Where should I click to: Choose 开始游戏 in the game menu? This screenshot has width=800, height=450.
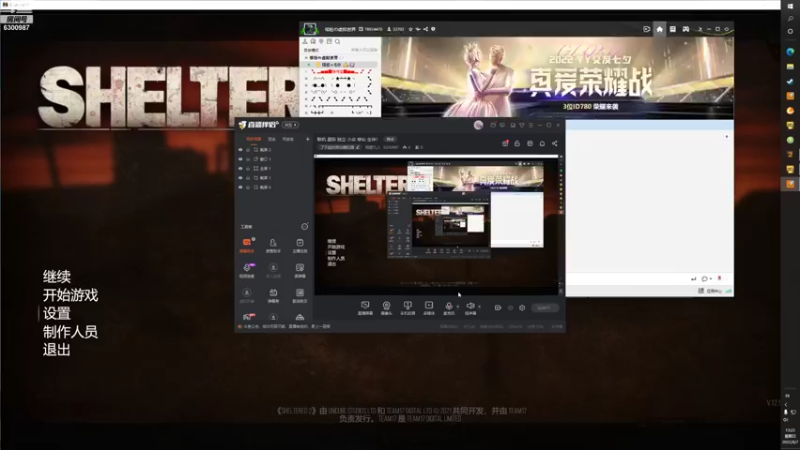70,295
